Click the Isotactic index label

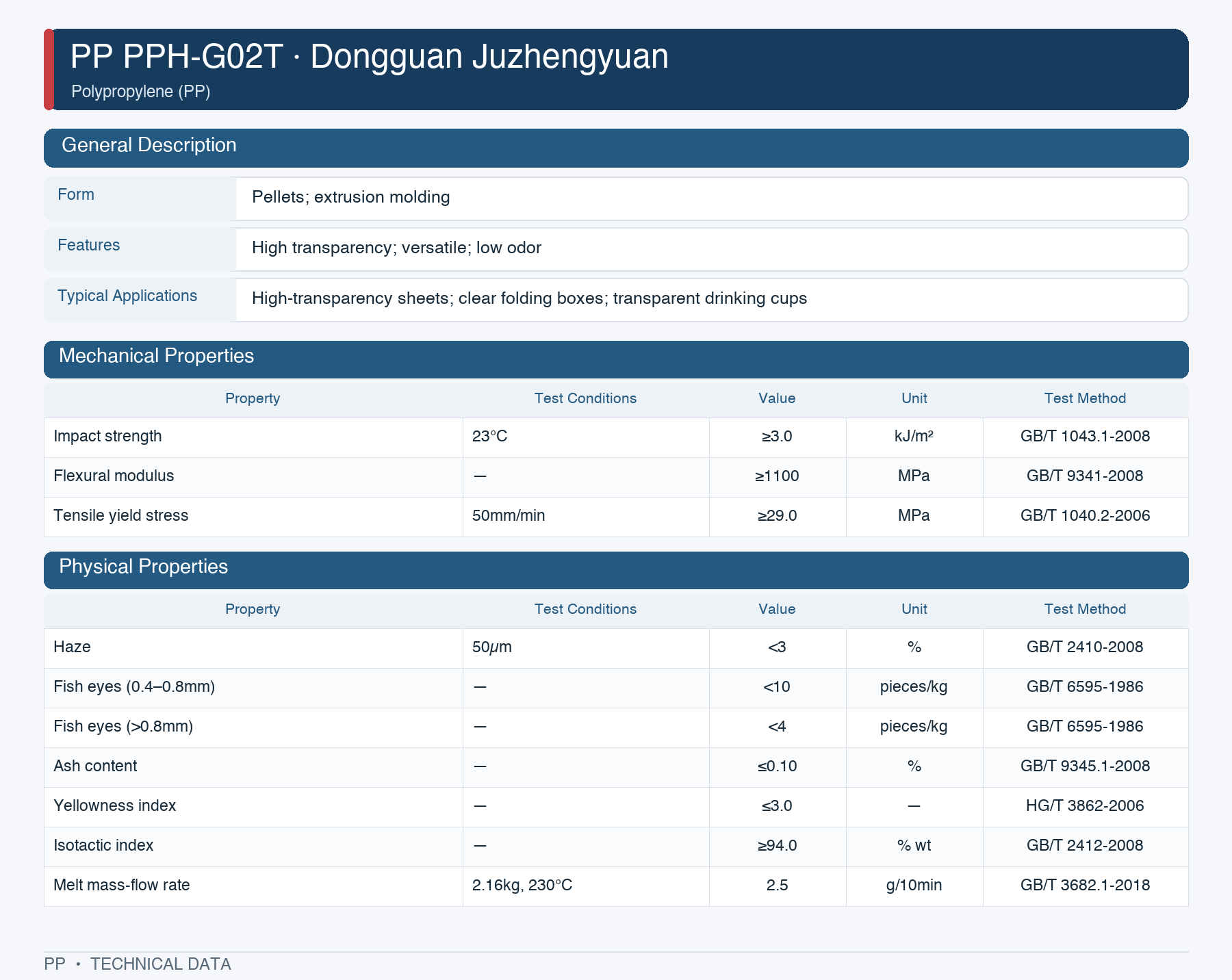pyautogui.click(x=103, y=846)
